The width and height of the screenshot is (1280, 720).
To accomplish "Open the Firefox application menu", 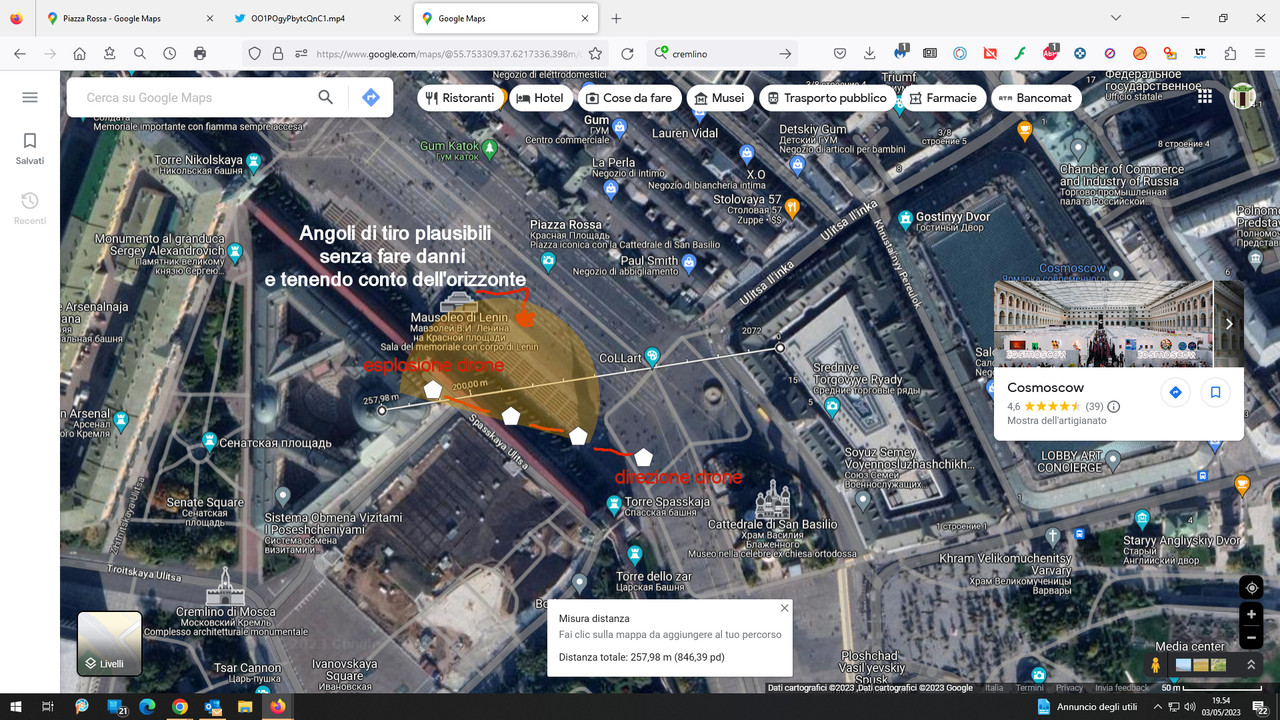I will click(1260, 54).
